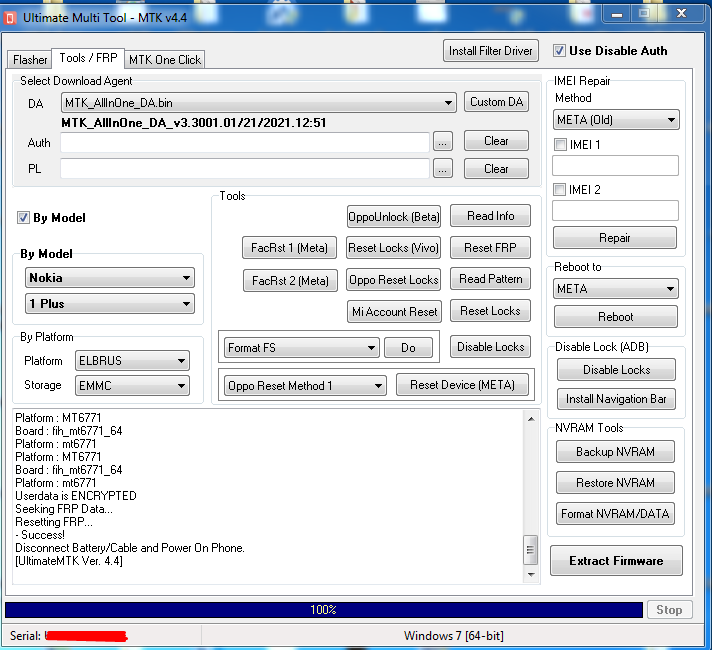Click '[UltimateMTK Ver. 4.4]' log line

69,561
